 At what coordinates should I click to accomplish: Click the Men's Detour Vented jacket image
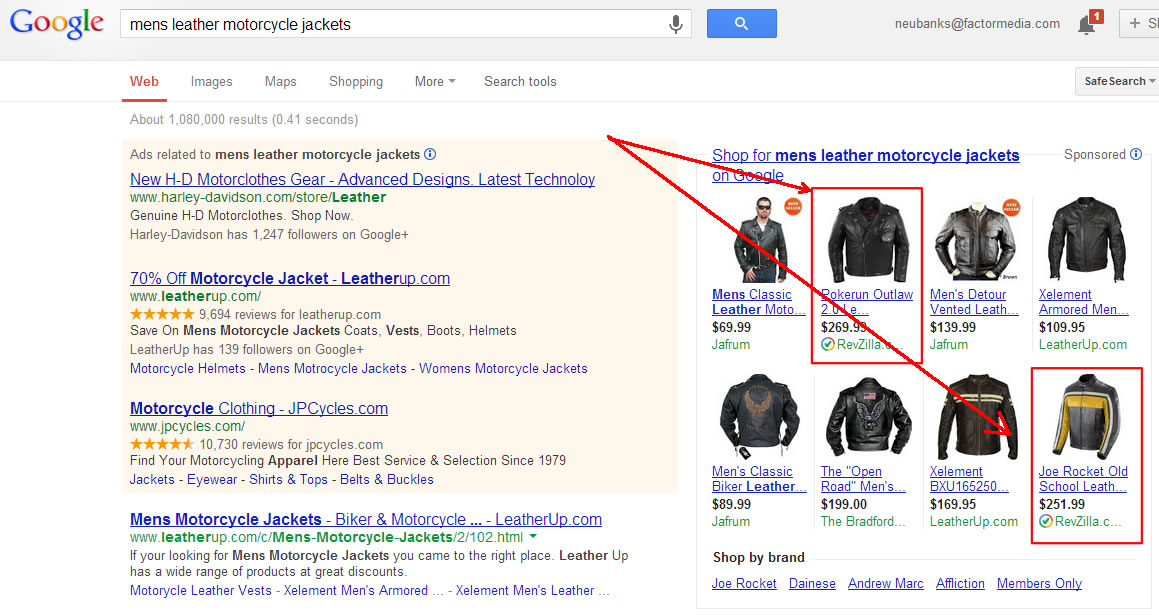976,239
